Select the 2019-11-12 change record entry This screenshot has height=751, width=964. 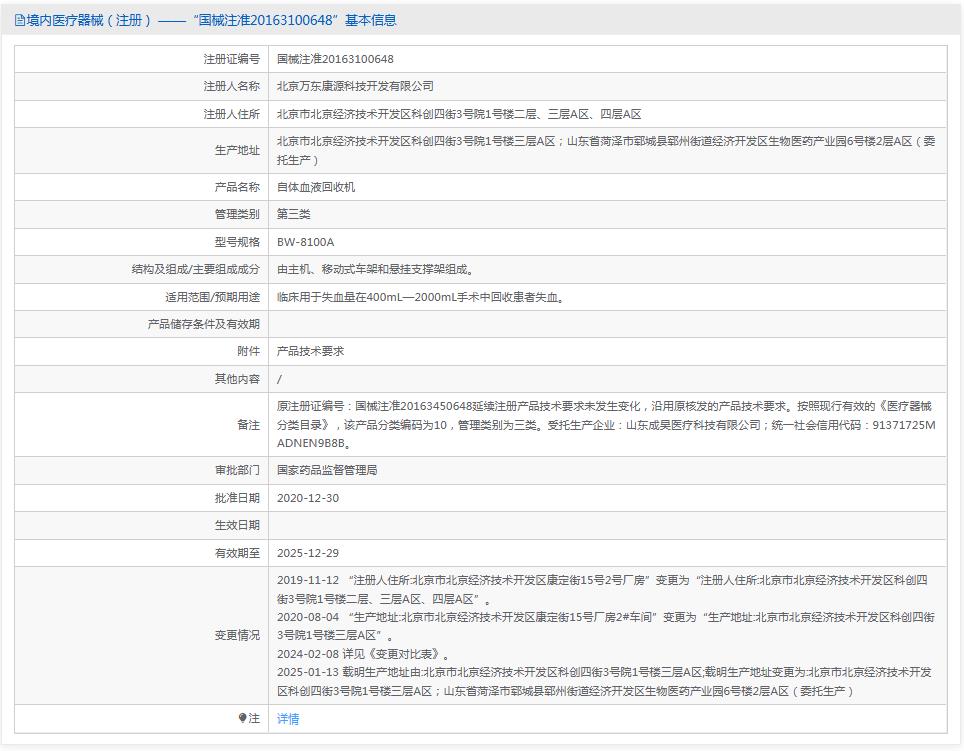602,589
